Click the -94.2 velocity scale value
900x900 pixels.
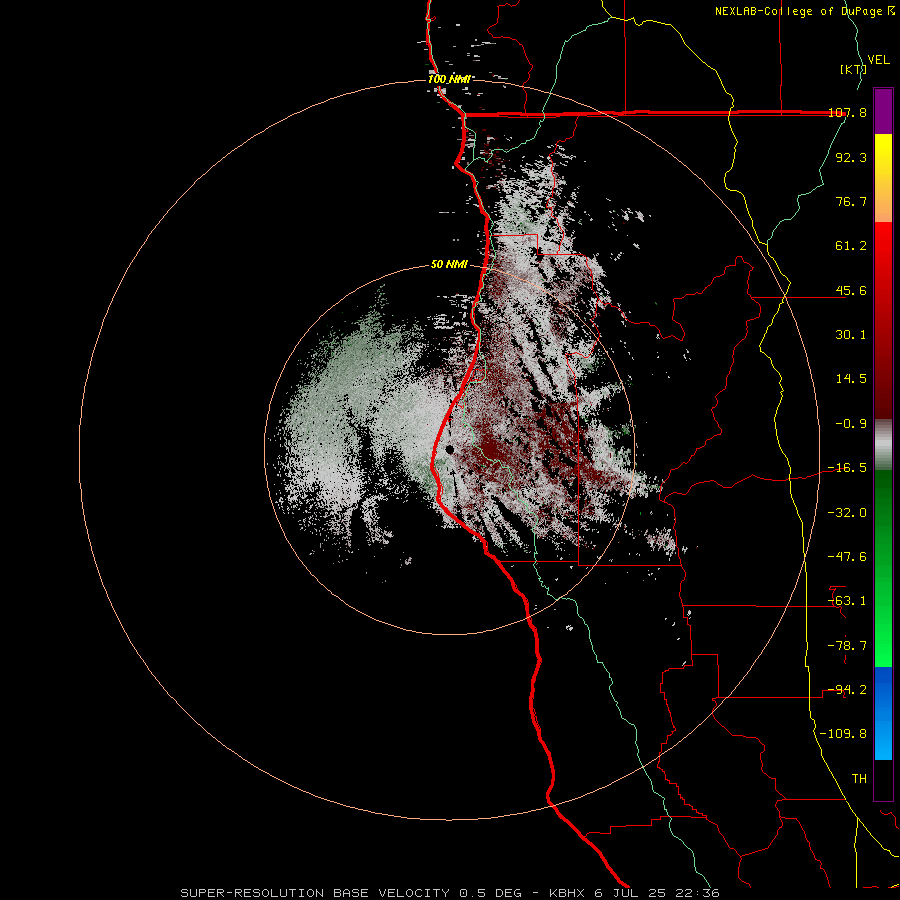[847, 690]
